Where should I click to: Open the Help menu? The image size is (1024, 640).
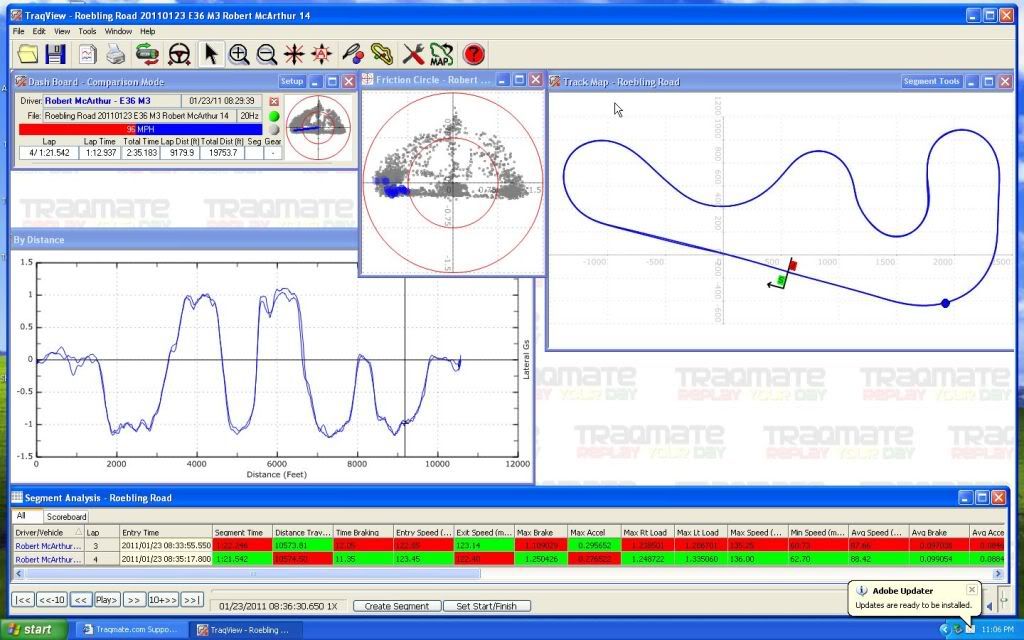(148, 31)
